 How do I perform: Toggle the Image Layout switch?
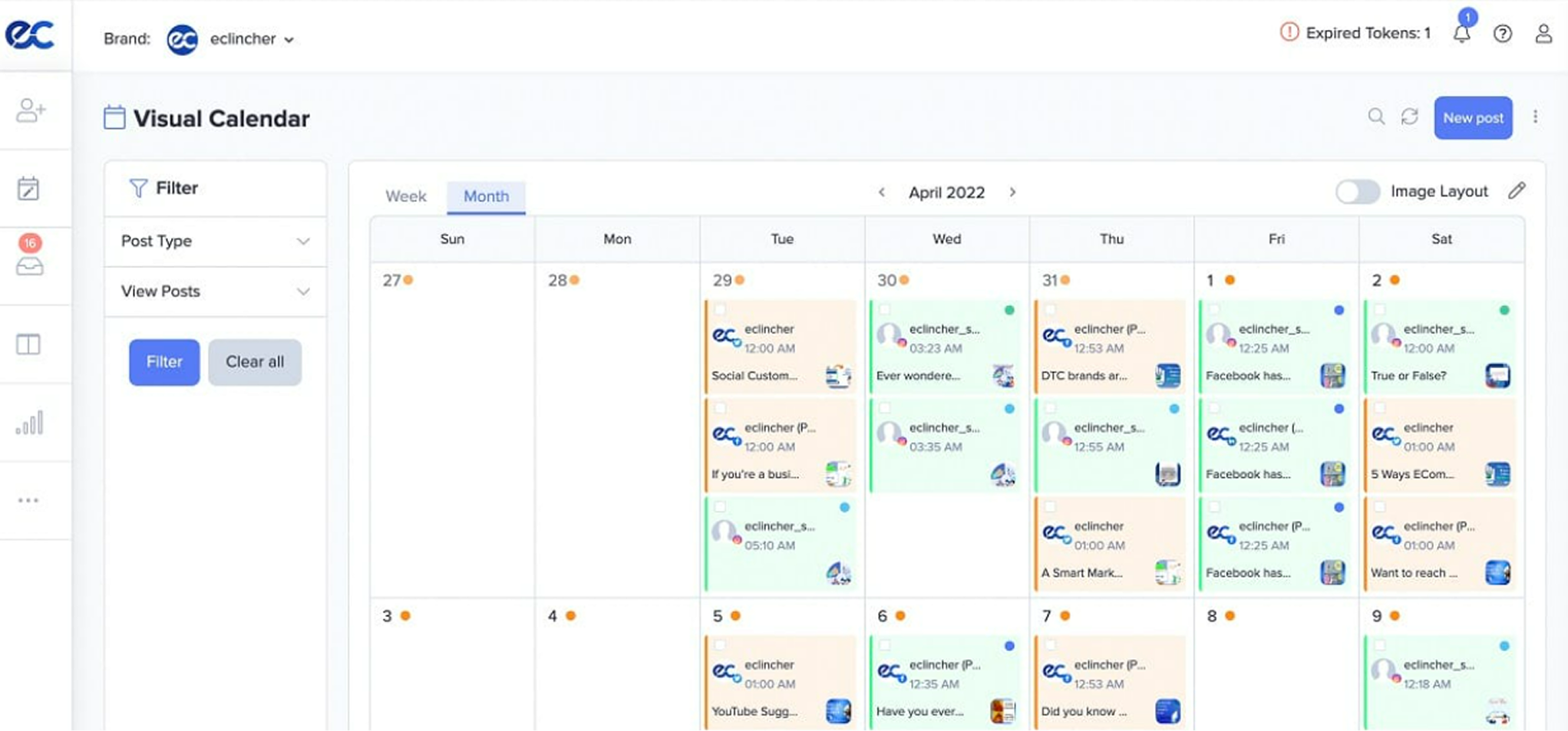click(1357, 192)
